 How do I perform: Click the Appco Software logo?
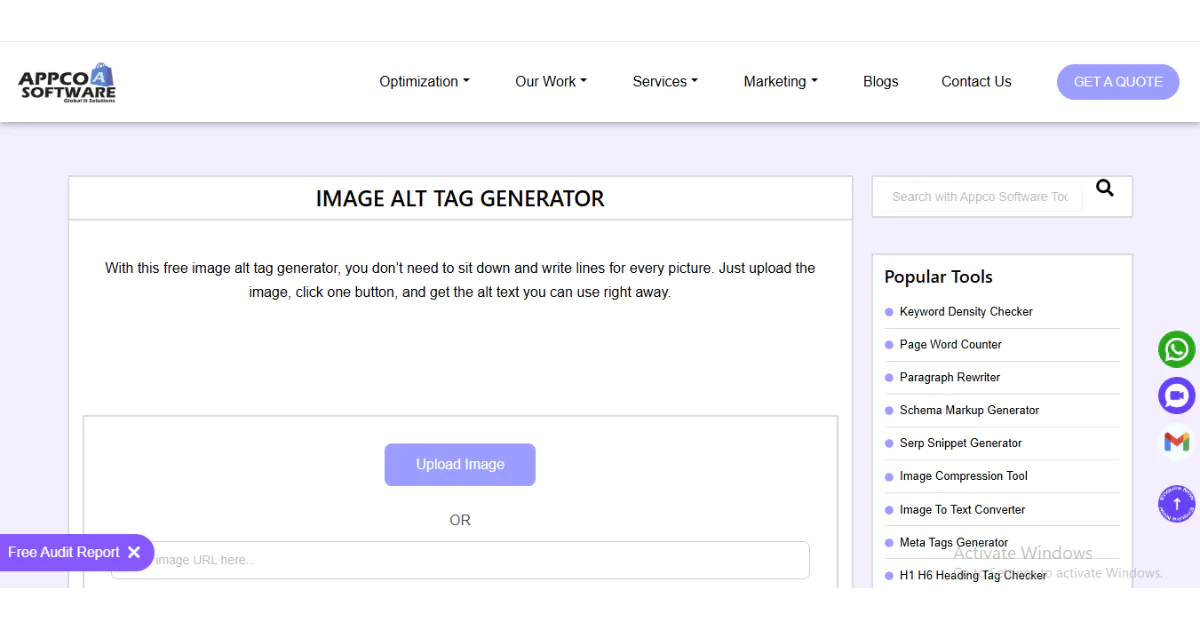pos(65,81)
